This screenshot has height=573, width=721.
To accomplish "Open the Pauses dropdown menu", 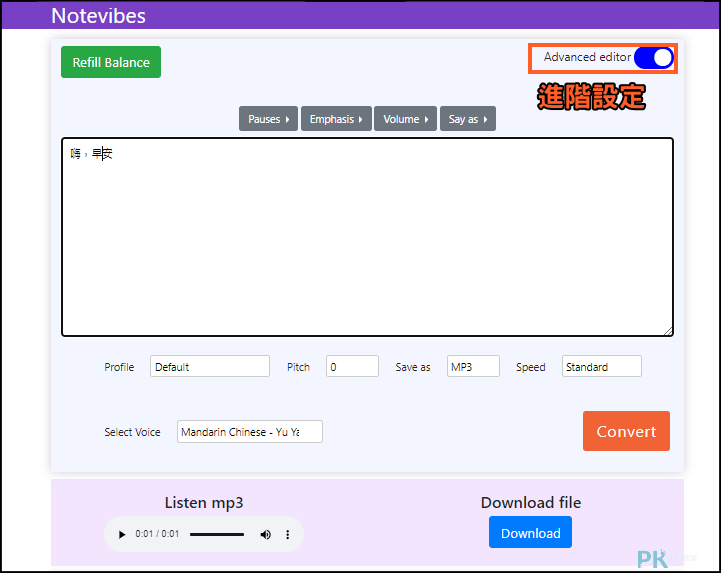I will (269, 119).
